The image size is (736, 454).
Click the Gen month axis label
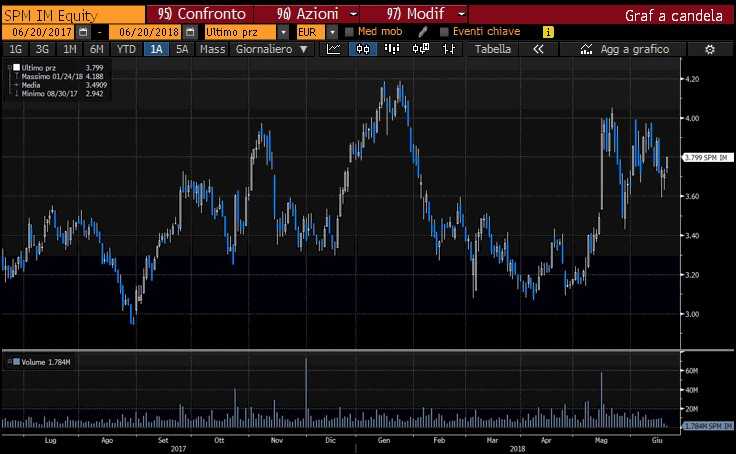click(384, 440)
